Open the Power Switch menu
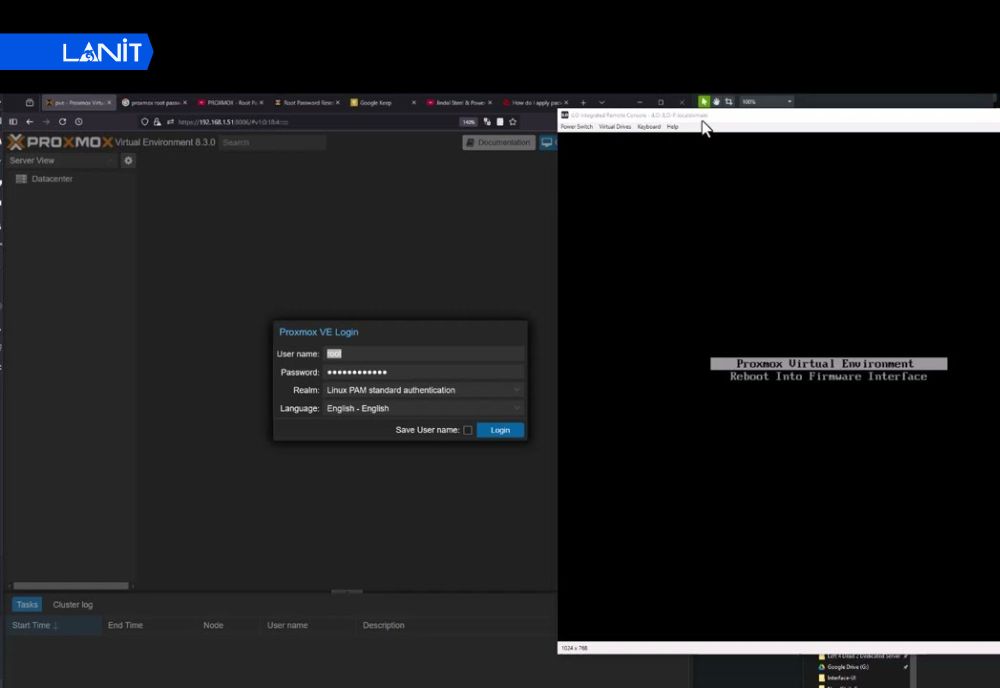 point(576,127)
